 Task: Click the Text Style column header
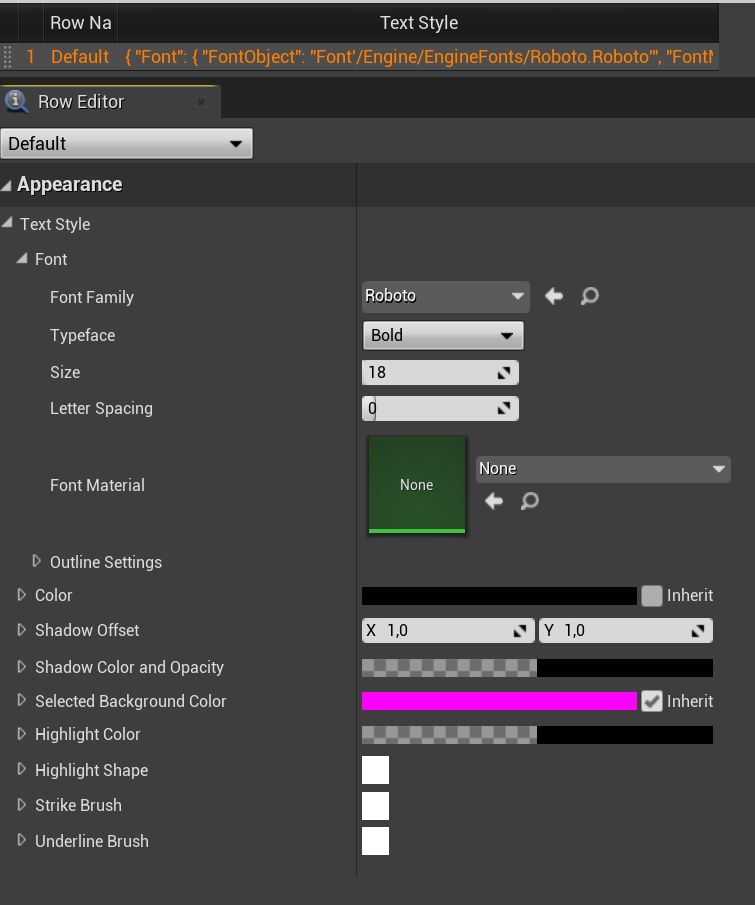[418, 23]
